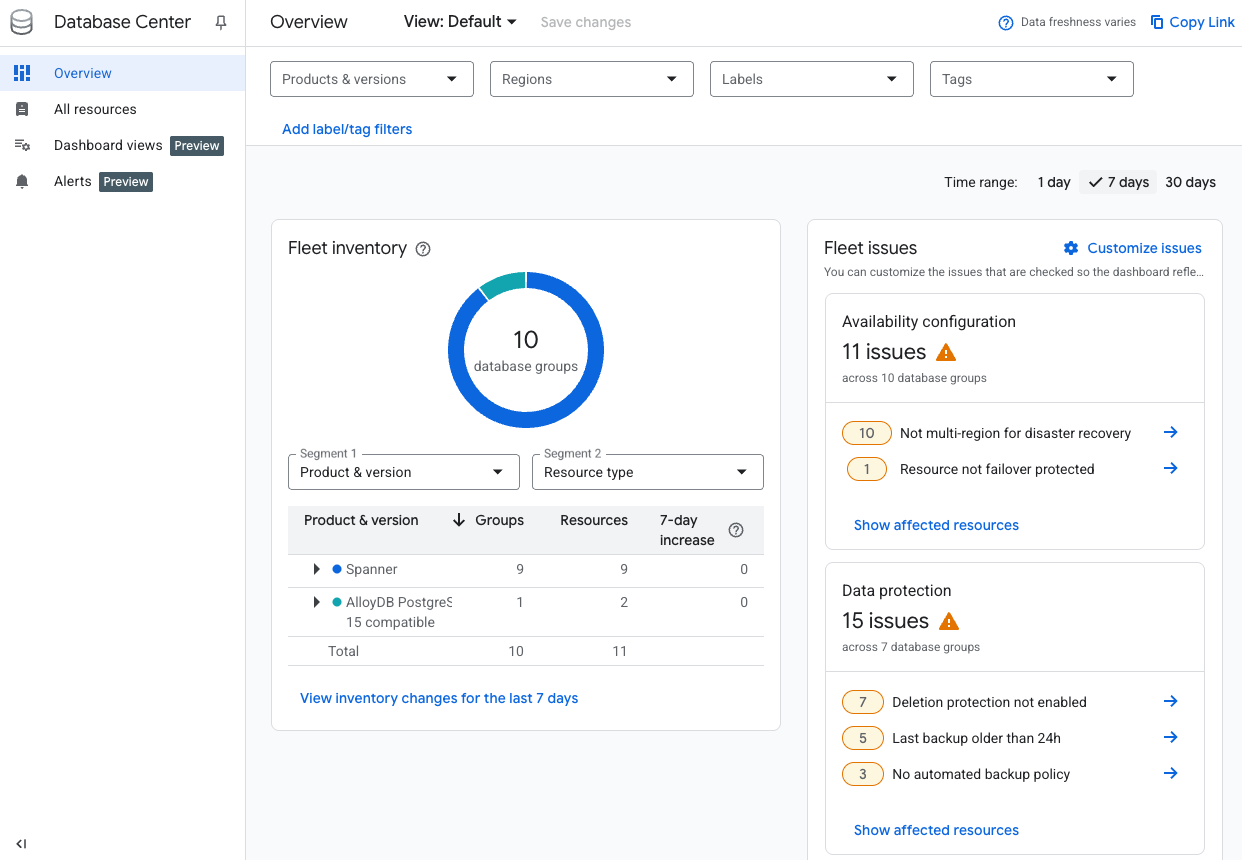
Task: Select the 30 days time range
Action: (x=1190, y=182)
